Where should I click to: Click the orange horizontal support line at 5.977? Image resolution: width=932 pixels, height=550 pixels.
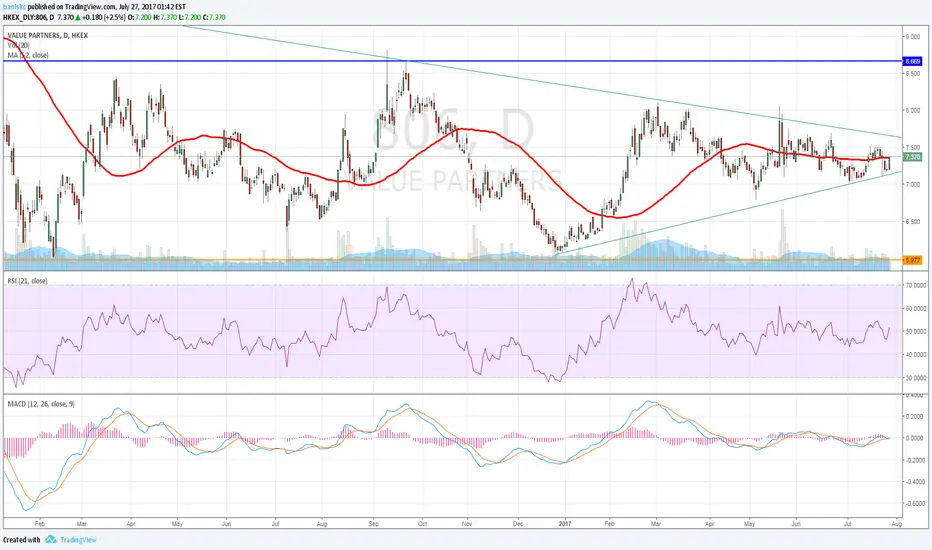[452, 260]
